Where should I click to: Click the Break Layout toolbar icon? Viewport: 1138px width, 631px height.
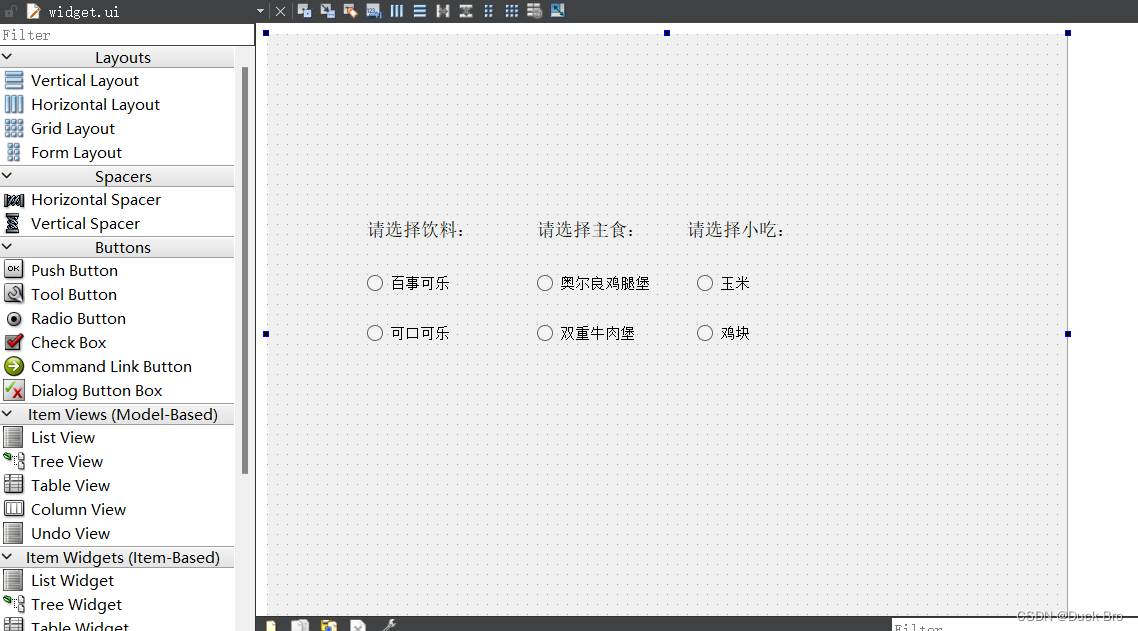[534, 11]
